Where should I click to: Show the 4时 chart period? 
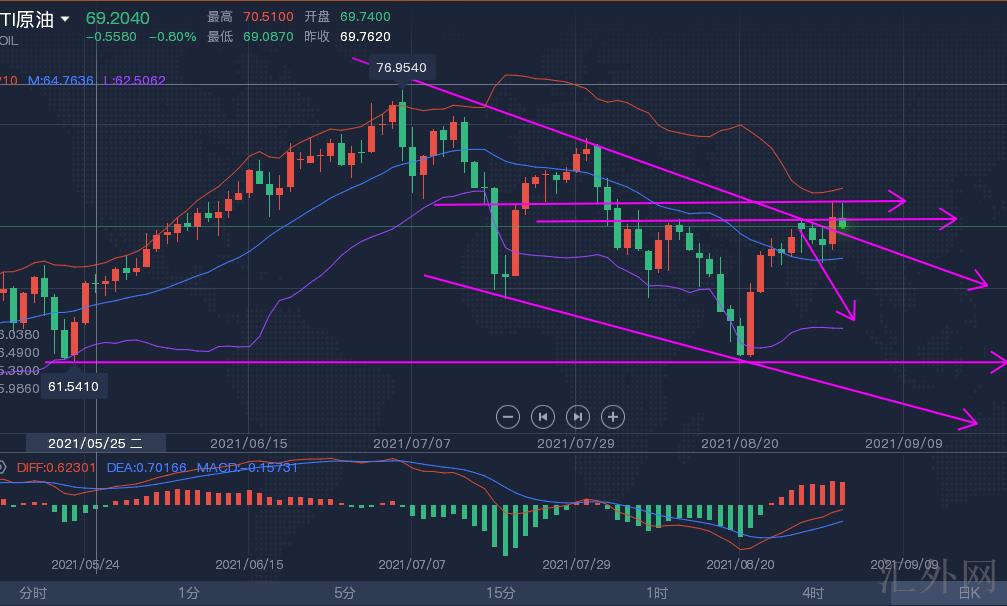(813, 592)
